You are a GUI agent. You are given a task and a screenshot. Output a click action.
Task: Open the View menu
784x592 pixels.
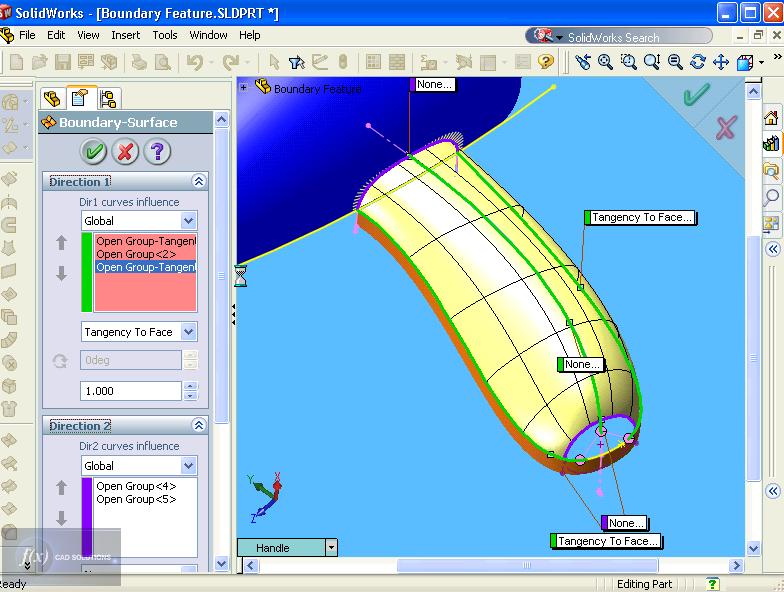pyautogui.click(x=88, y=35)
